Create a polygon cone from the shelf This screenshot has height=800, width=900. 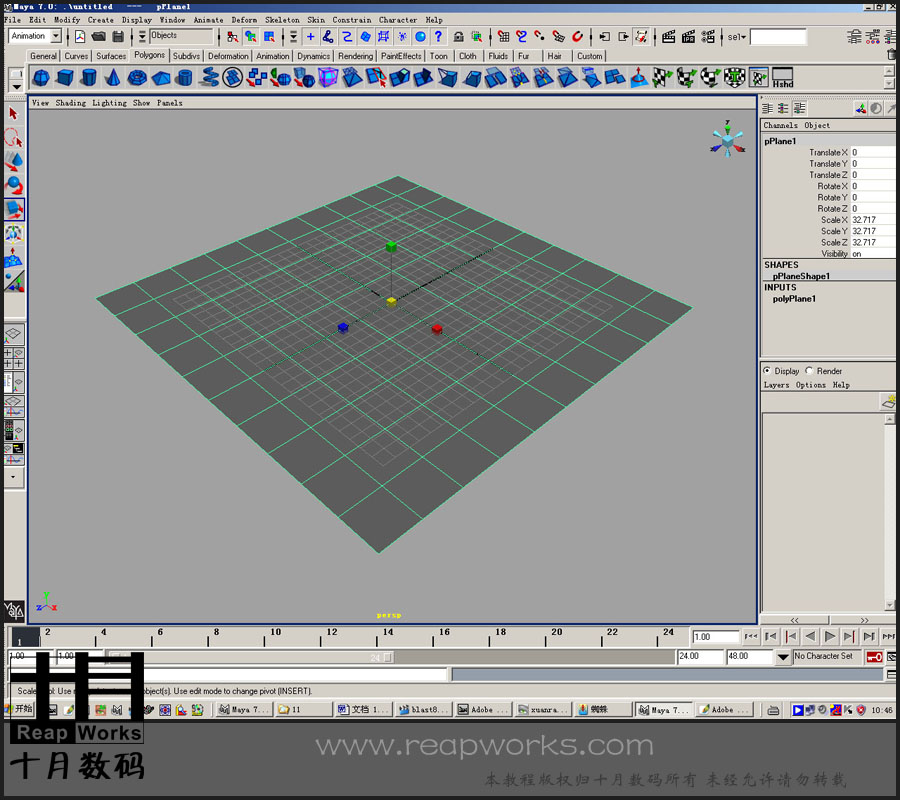point(113,77)
